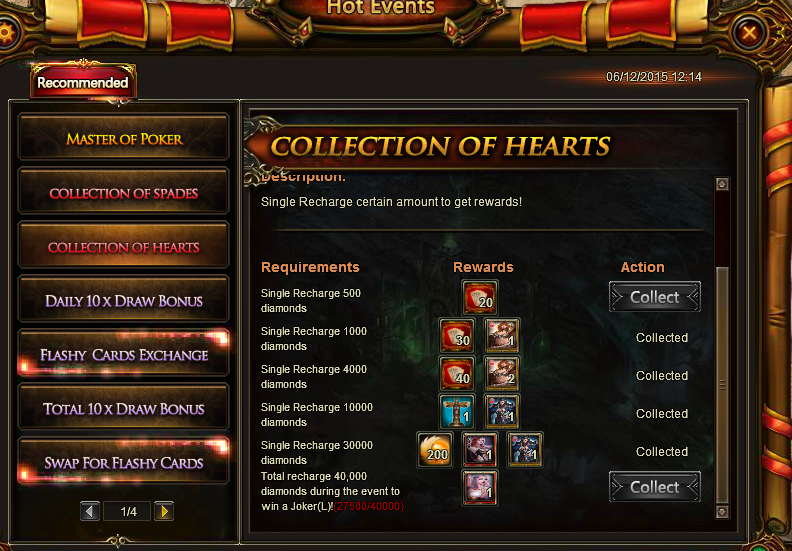The image size is (792, 551).
Task: Go to next events page arrow
Action: [x=164, y=511]
